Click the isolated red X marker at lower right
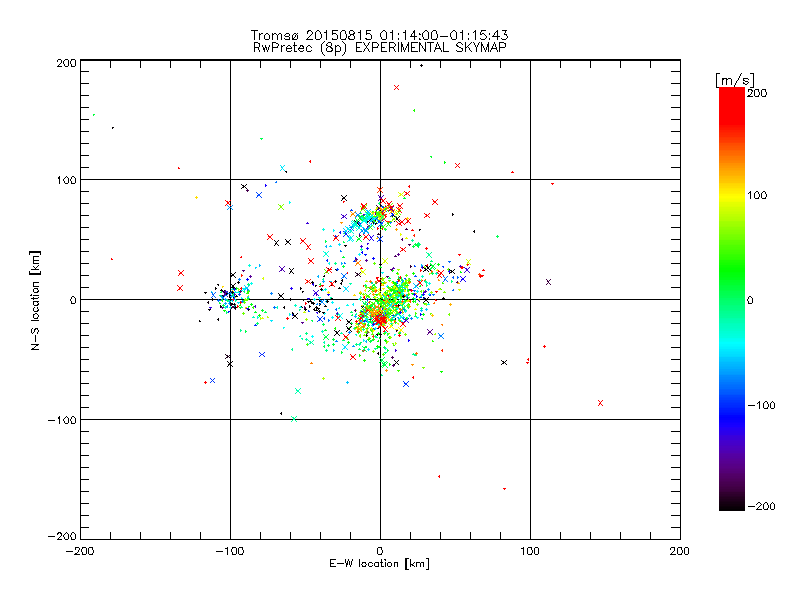 [x=601, y=403]
